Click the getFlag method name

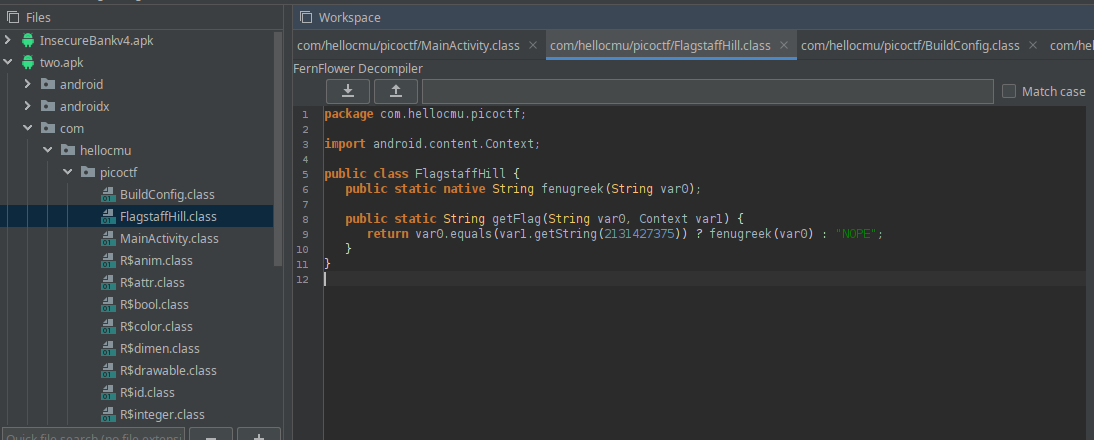pyautogui.click(x=516, y=219)
